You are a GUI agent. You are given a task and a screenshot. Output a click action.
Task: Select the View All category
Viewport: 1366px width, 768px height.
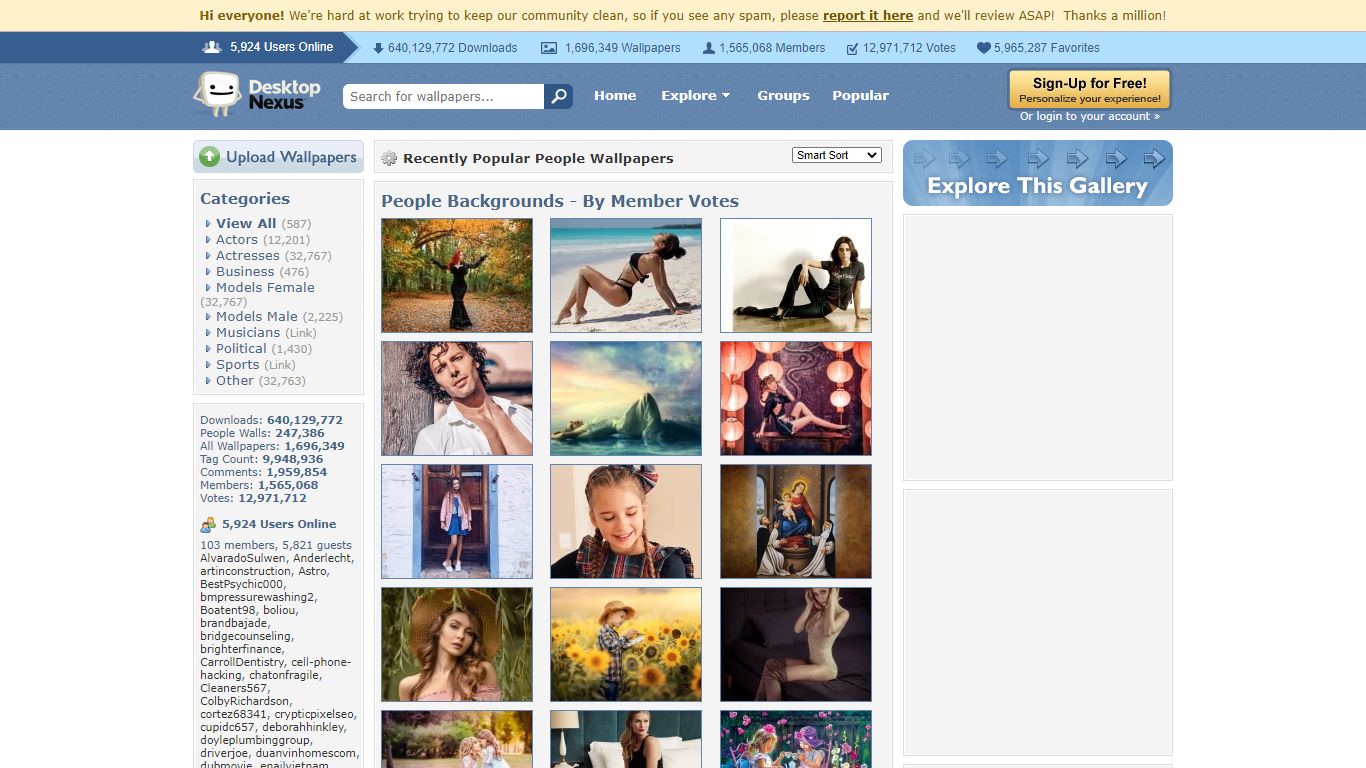[246, 224]
